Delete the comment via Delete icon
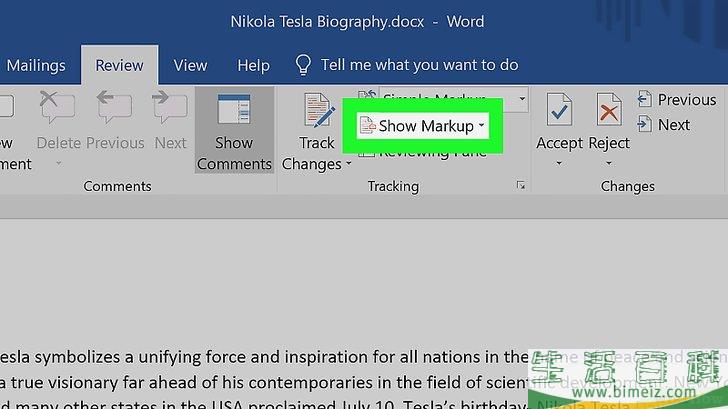 (x=58, y=108)
